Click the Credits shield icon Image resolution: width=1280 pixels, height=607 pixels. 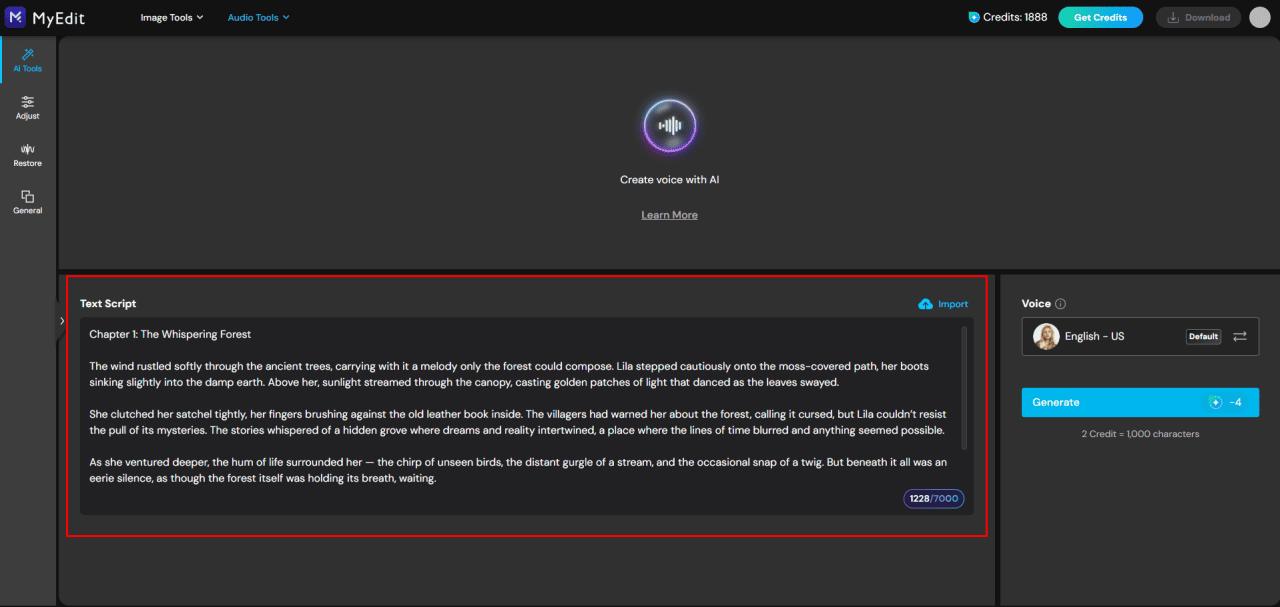click(x=974, y=17)
